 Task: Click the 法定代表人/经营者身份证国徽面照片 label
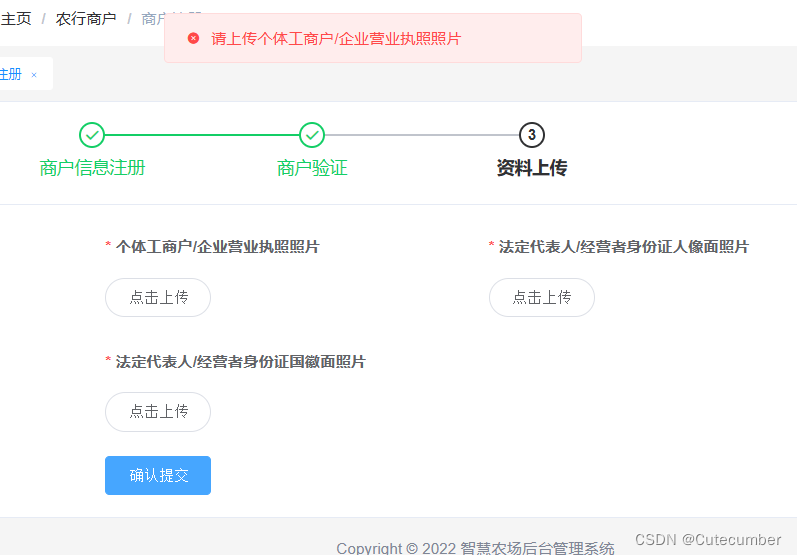[240, 362]
